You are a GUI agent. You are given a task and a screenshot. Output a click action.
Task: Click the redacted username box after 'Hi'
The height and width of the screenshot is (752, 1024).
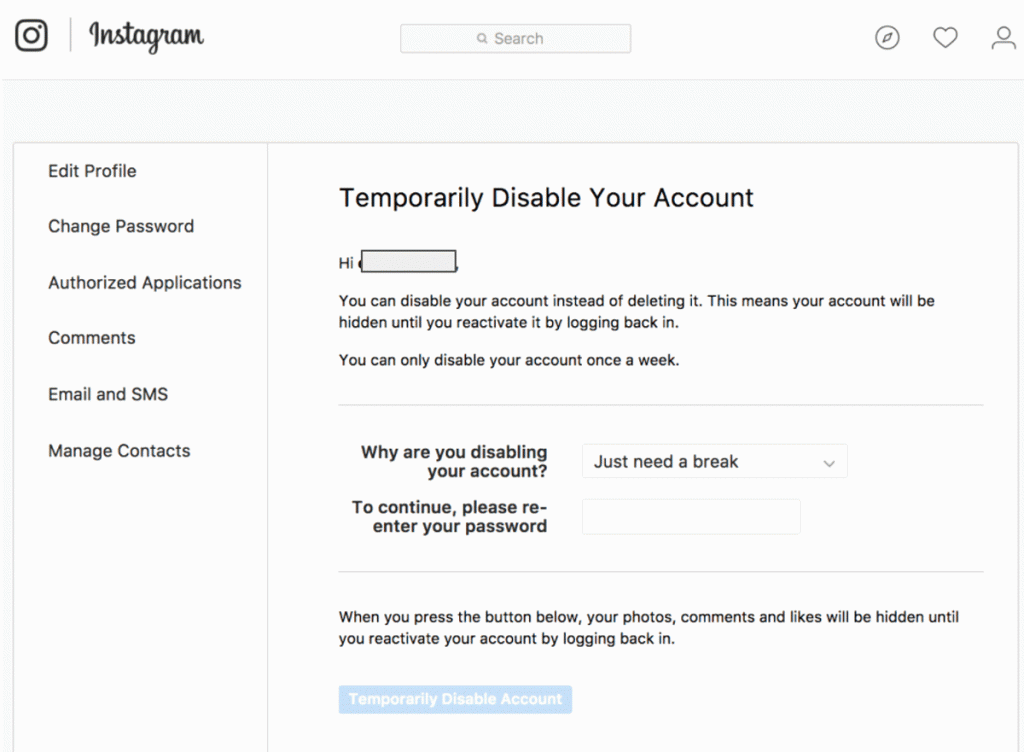pyautogui.click(x=408, y=263)
